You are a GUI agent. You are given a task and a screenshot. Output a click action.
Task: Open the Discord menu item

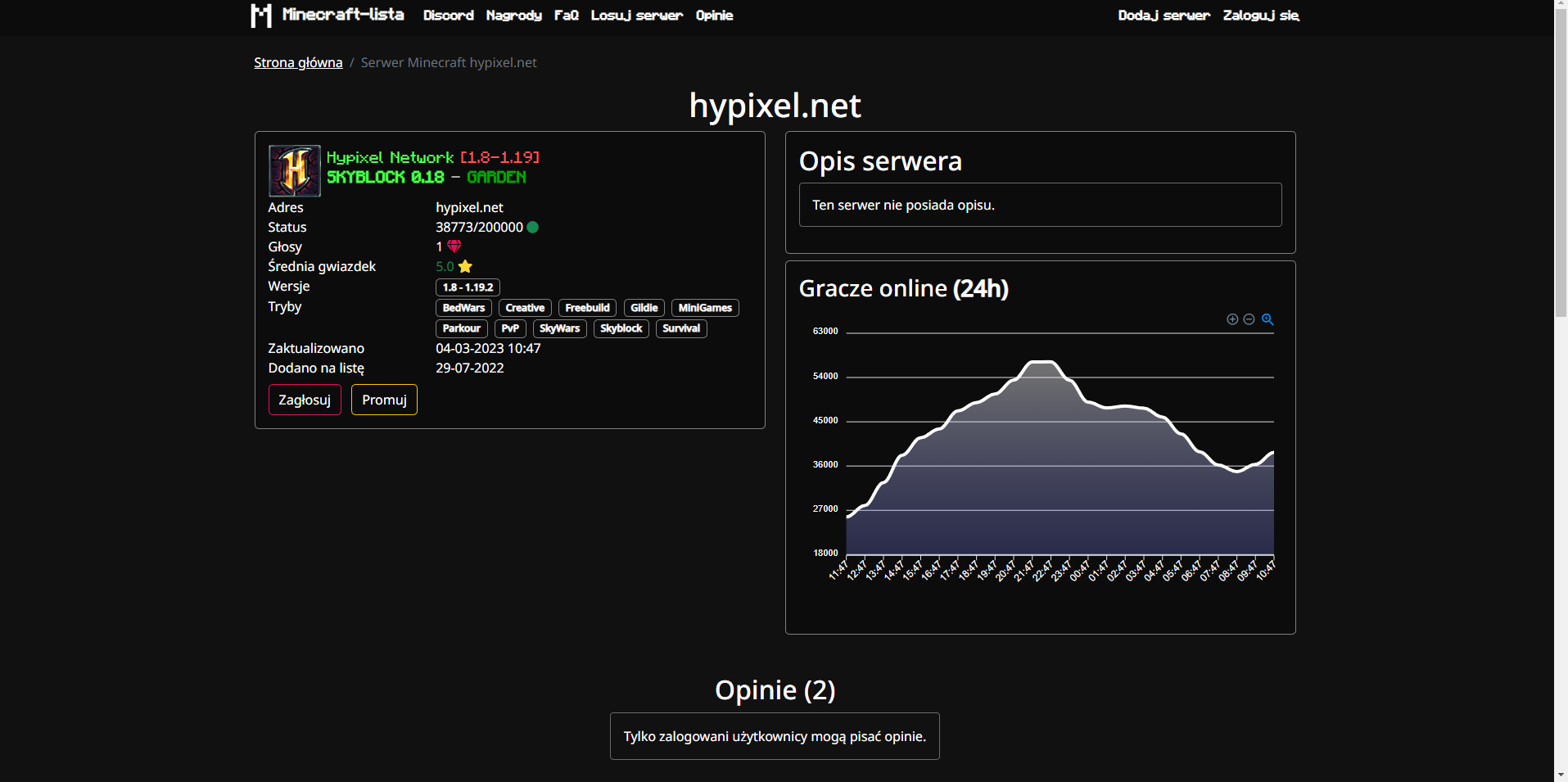(448, 16)
